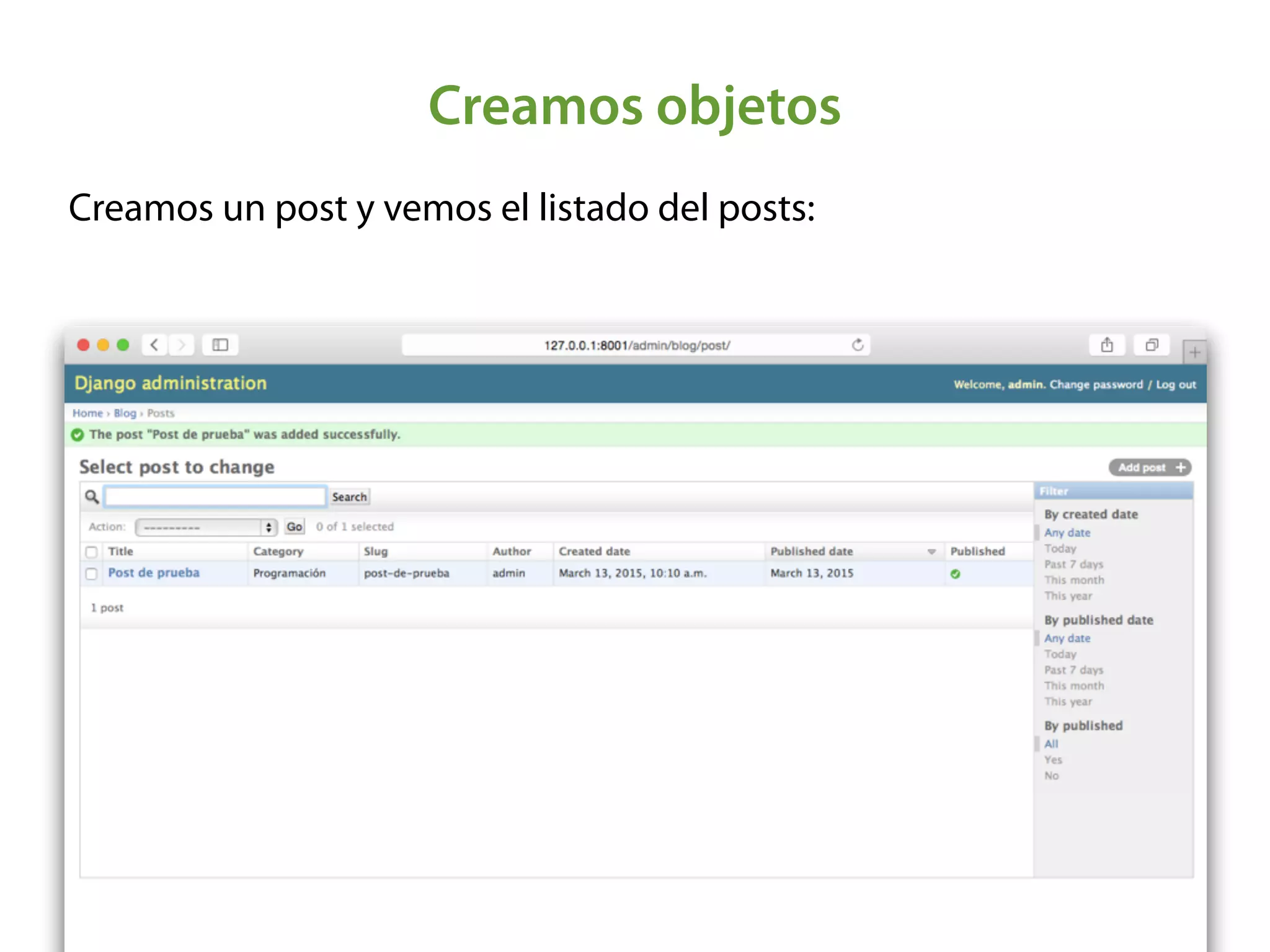The height and width of the screenshot is (952, 1270).
Task: Focus the post search input field
Action: point(215,496)
